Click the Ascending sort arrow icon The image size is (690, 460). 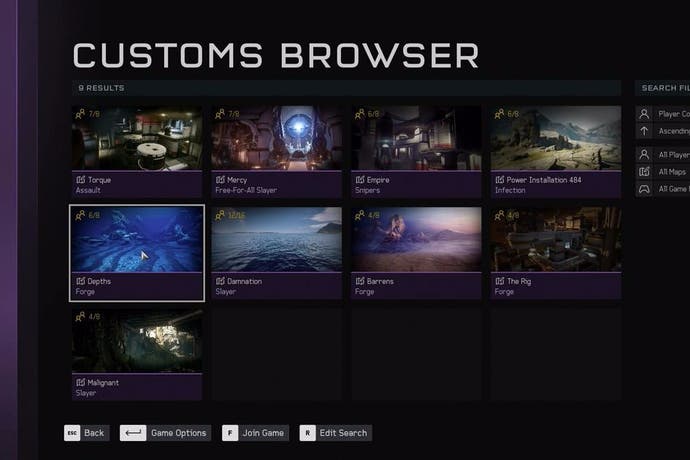(644, 131)
